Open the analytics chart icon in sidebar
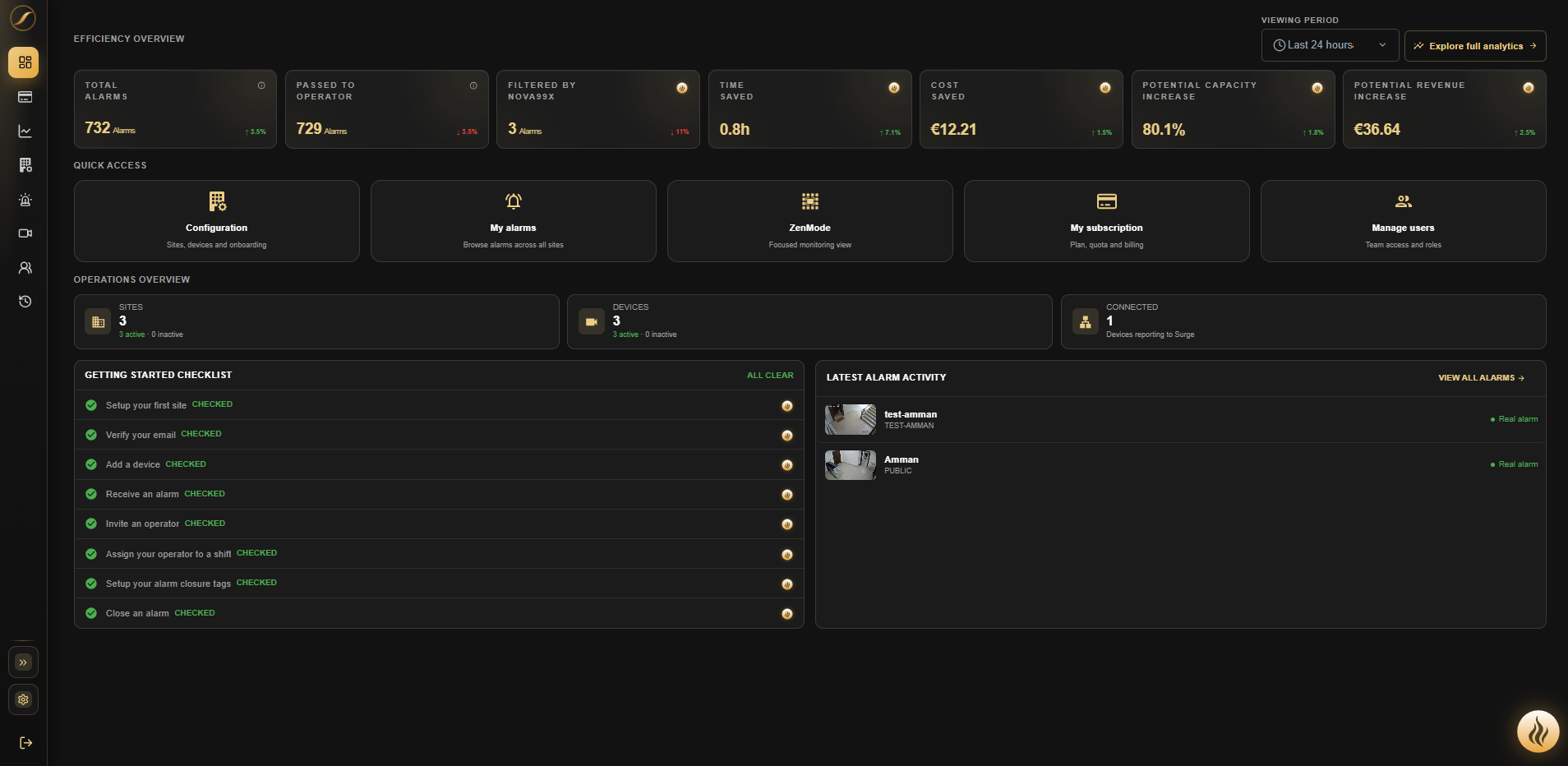The height and width of the screenshot is (766, 1568). coord(25,132)
